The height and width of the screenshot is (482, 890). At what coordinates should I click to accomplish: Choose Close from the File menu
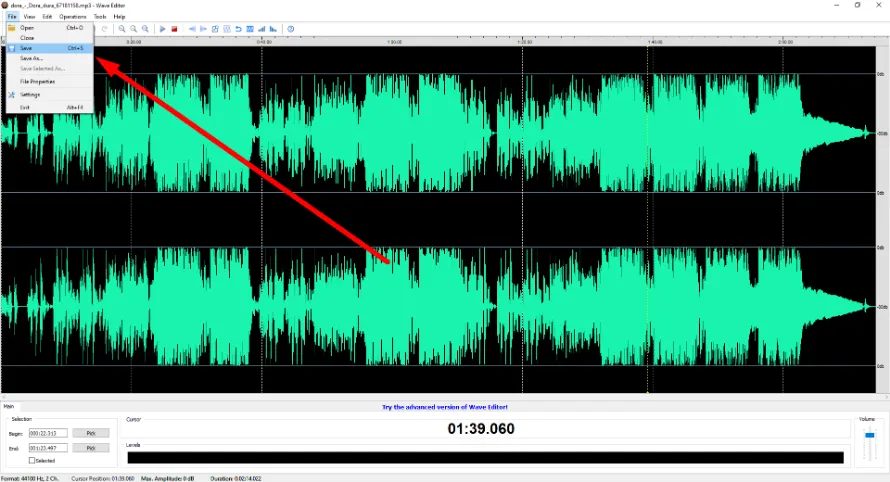[49, 37]
